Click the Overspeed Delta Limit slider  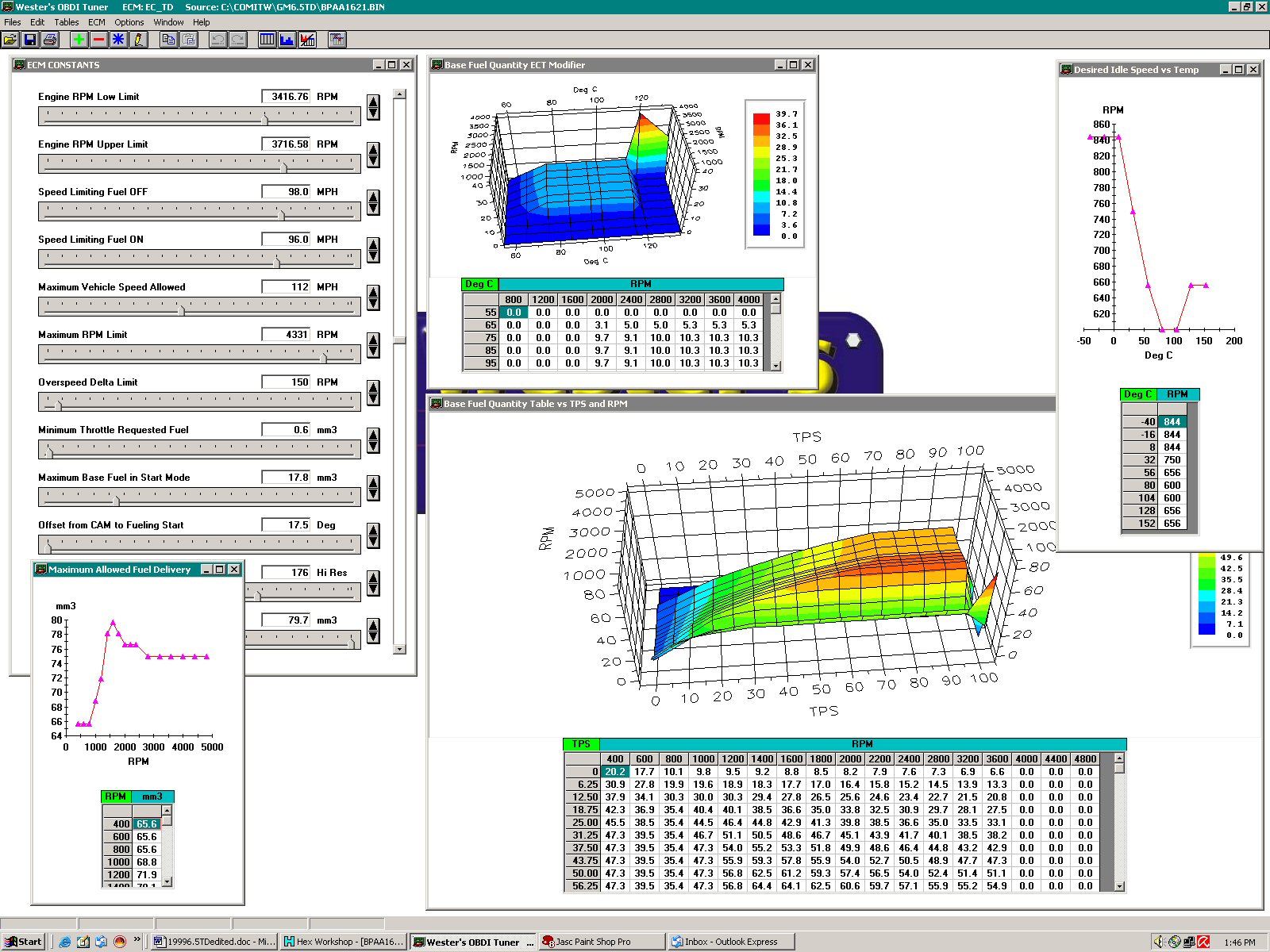(x=199, y=402)
